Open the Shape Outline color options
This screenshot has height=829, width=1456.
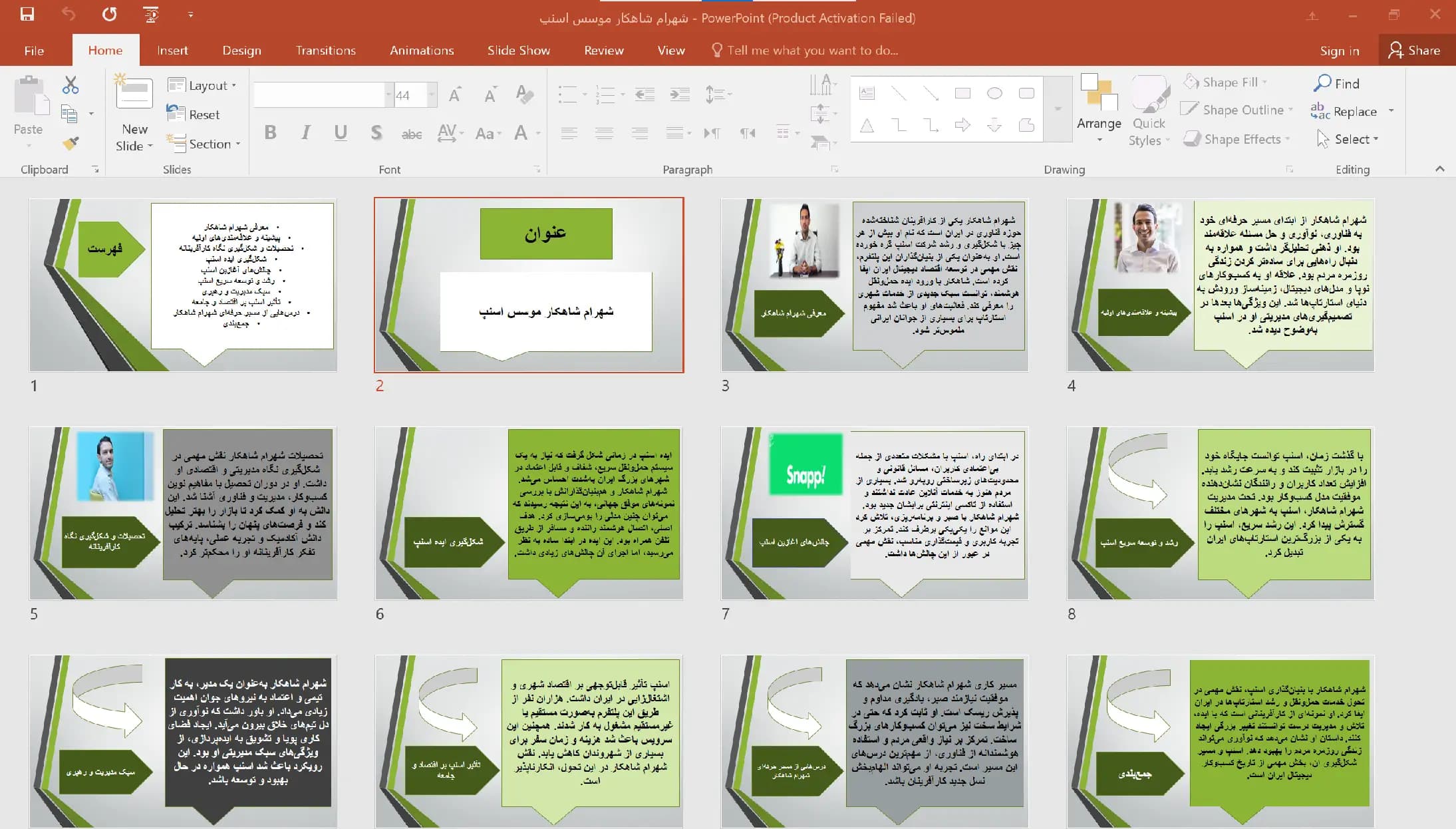1237,110
